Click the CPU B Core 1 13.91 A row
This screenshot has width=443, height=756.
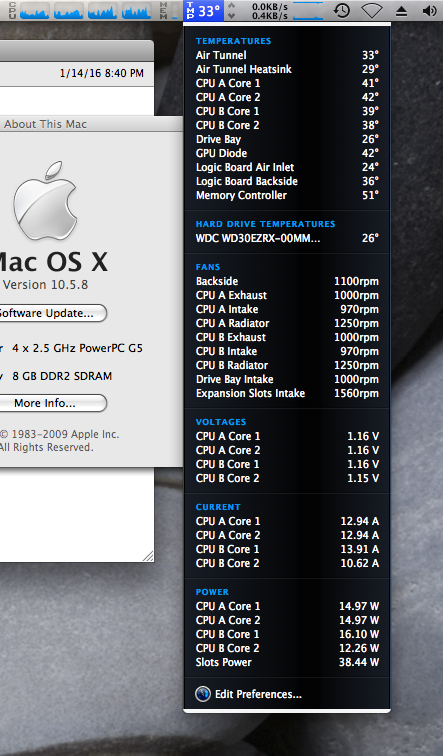pos(287,549)
